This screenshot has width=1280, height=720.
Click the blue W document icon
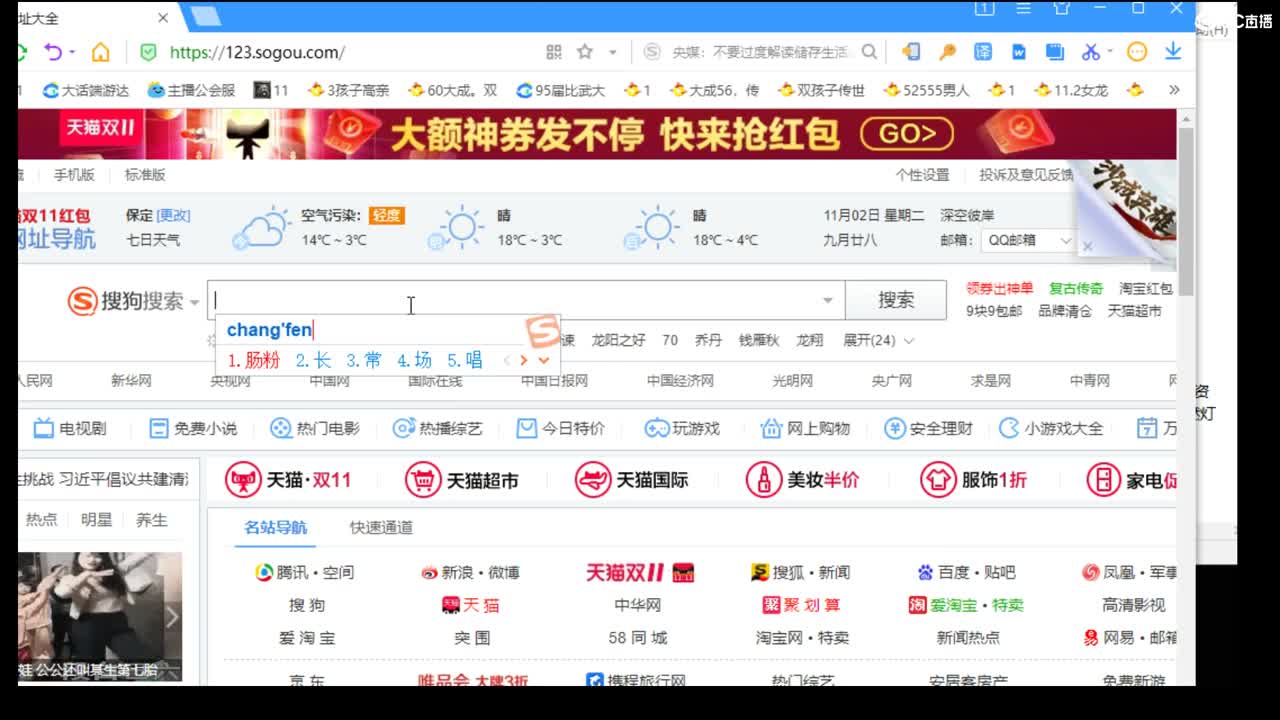point(1019,52)
